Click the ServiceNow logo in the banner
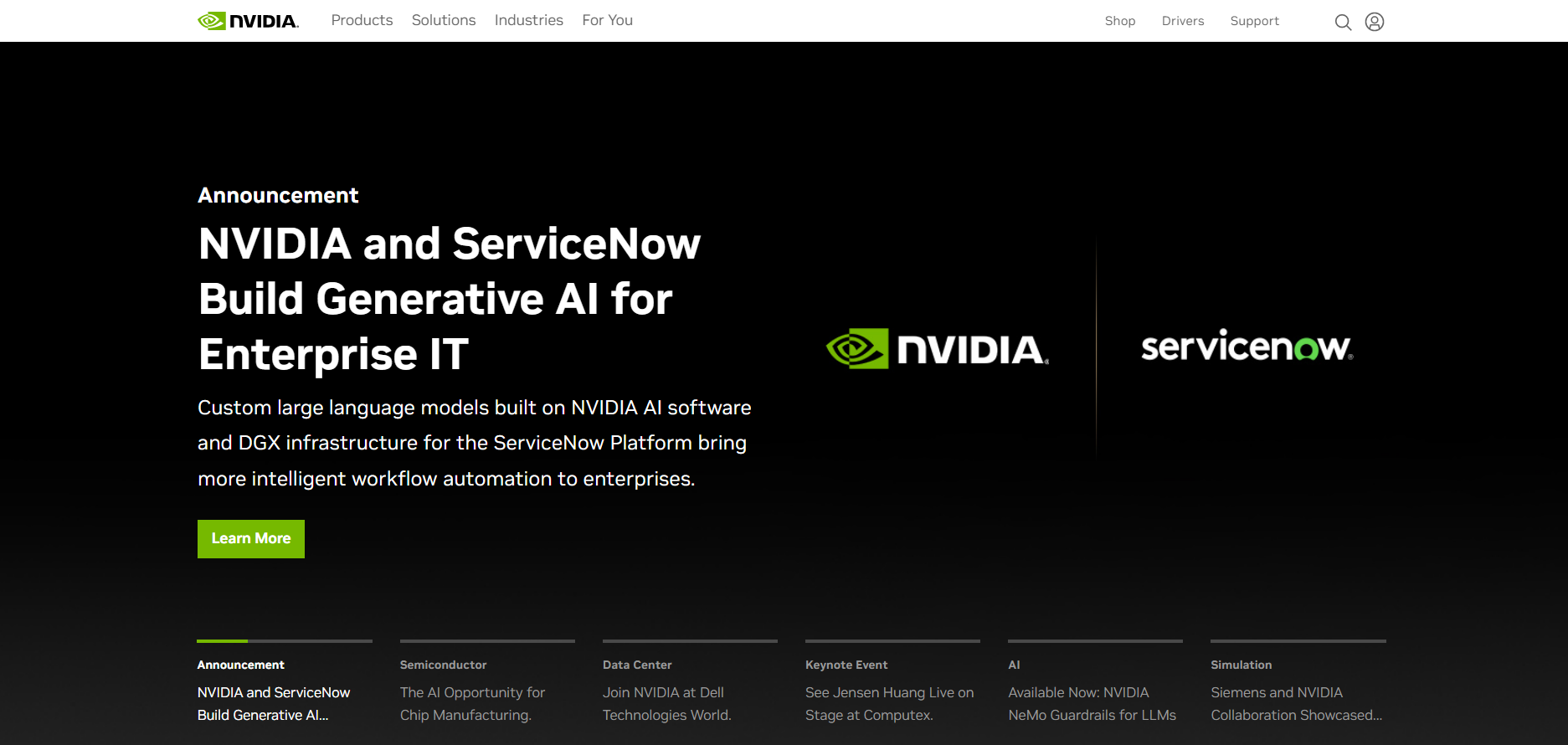Screen dimensions: 1568x745 pyautogui.click(x=1247, y=347)
